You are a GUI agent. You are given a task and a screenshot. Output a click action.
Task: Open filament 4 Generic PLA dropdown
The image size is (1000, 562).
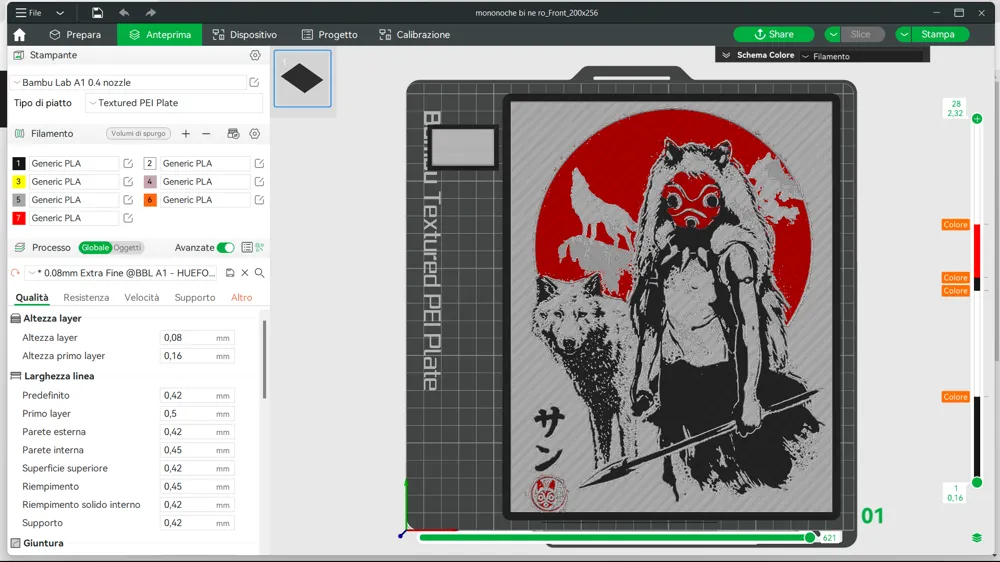coord(205,182)
